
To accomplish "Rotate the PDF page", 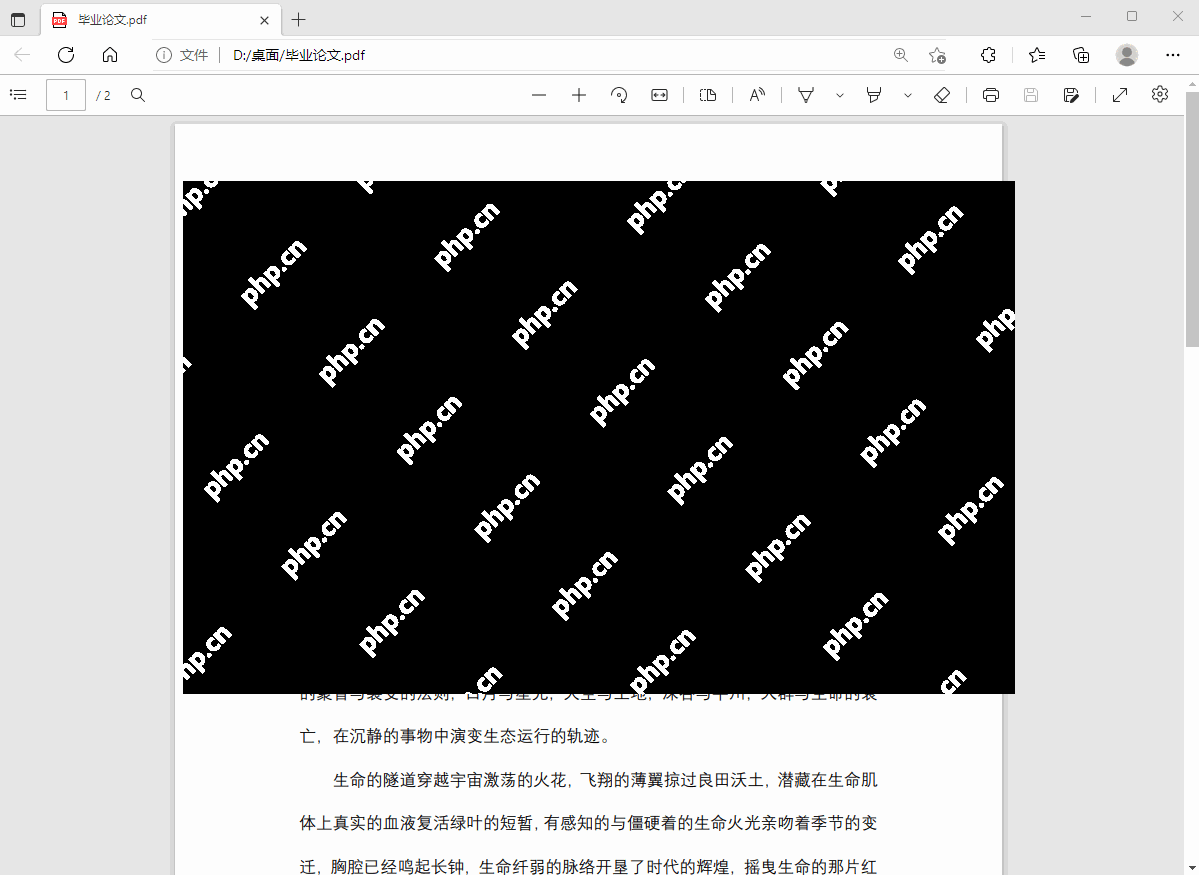I will click(x=619, y=94).
